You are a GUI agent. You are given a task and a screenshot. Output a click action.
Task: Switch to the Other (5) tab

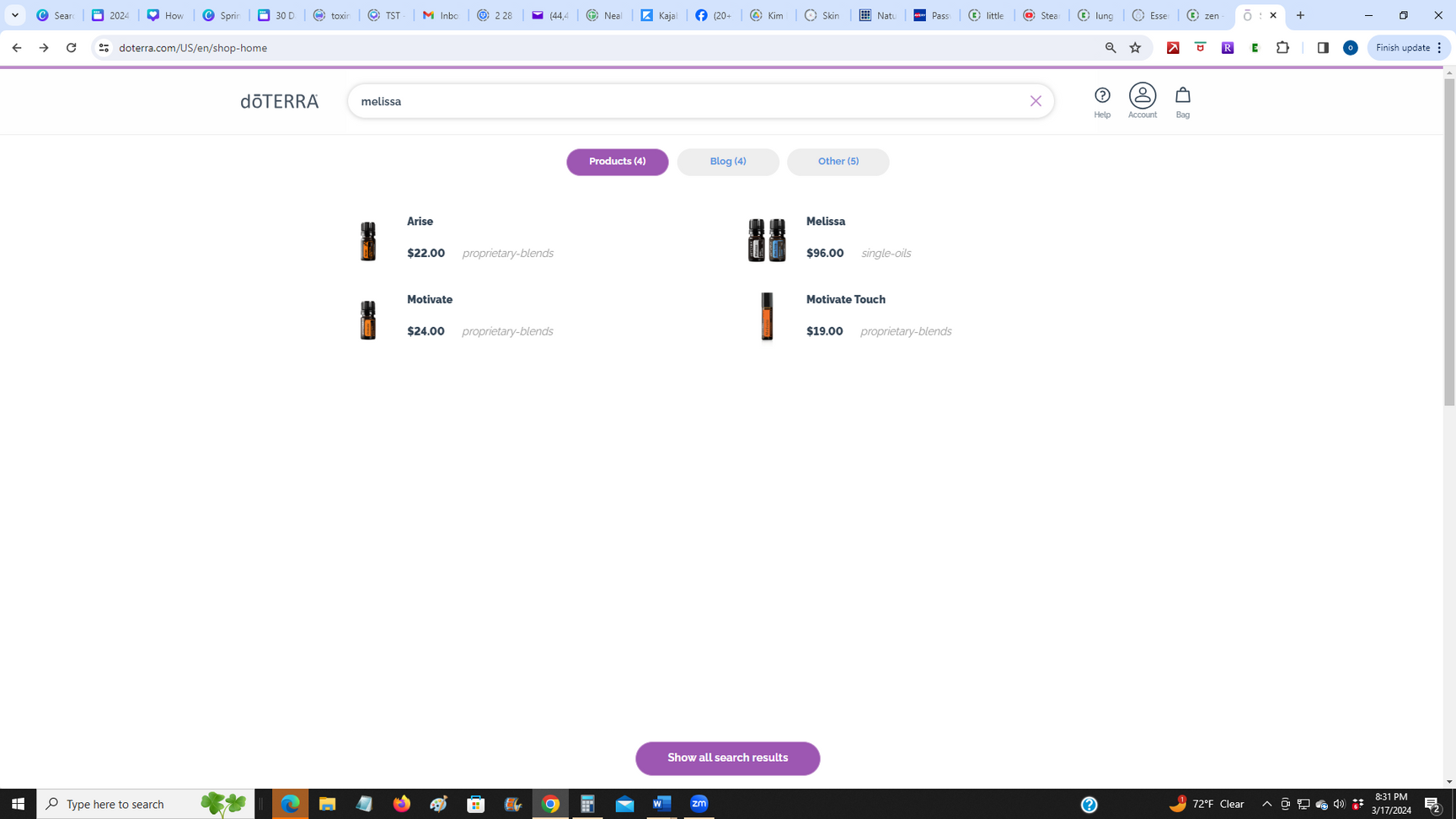pyautogui.click(x=838, y=162)
